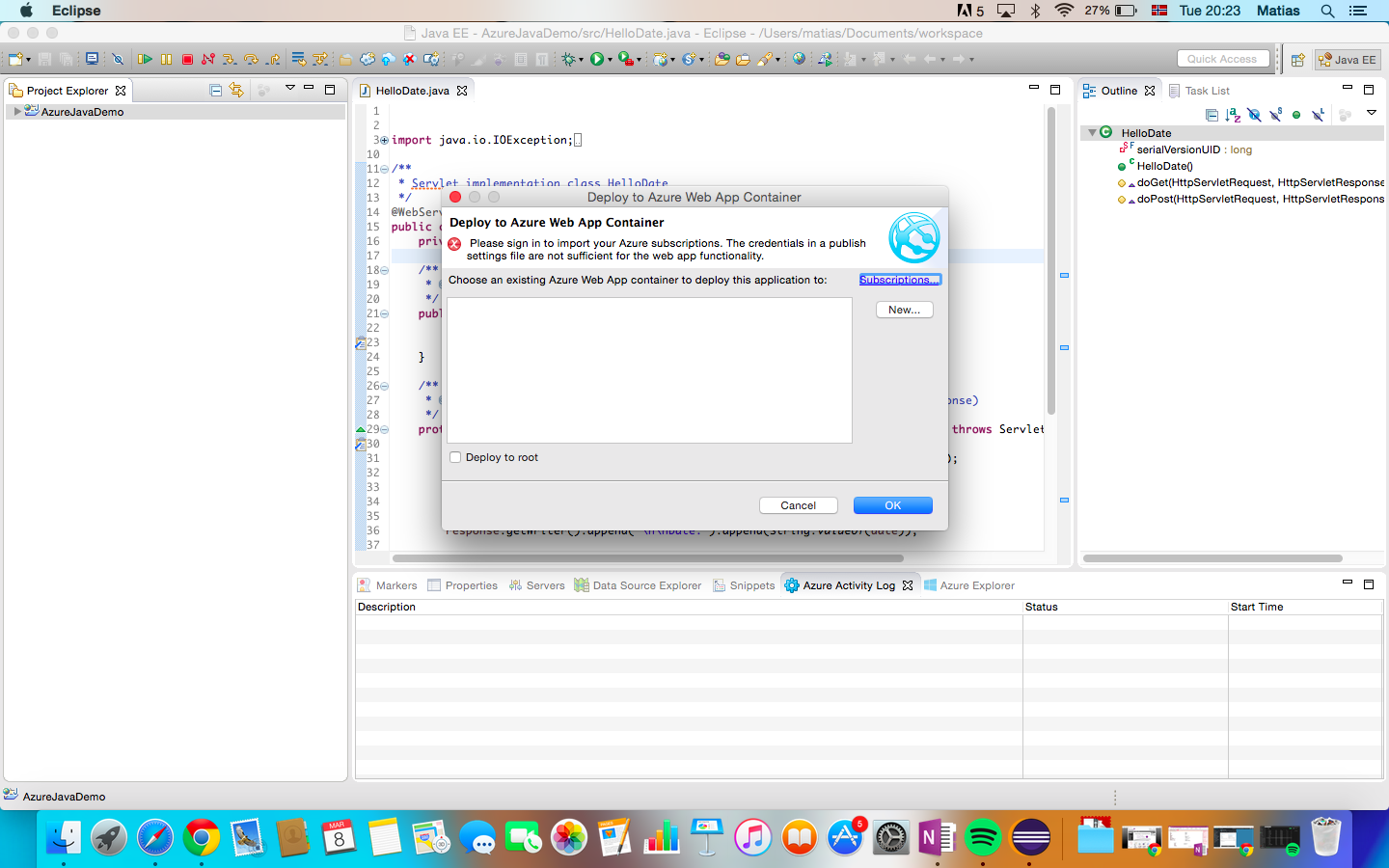Click the New... button in dialog
This screenshot has width=1389, height=868.
[x=904, y=310]
